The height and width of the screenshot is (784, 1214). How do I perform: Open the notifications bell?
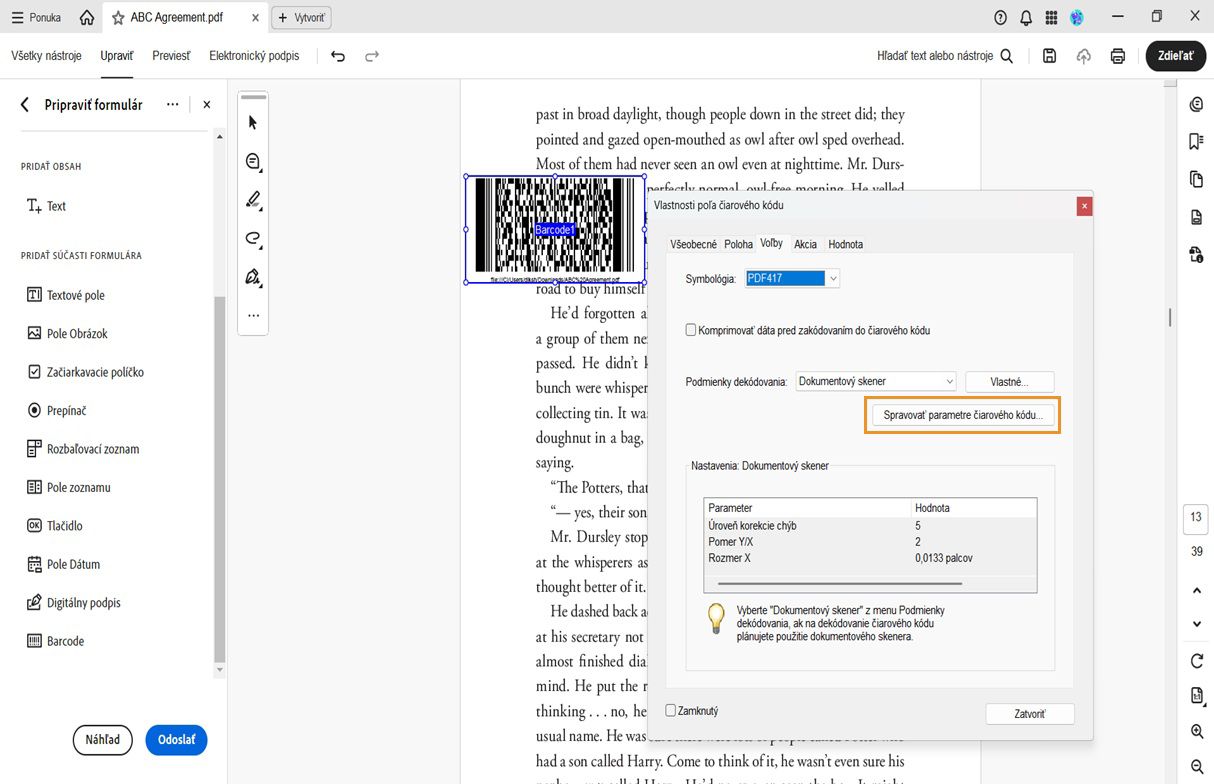(x=1026, y=18)
